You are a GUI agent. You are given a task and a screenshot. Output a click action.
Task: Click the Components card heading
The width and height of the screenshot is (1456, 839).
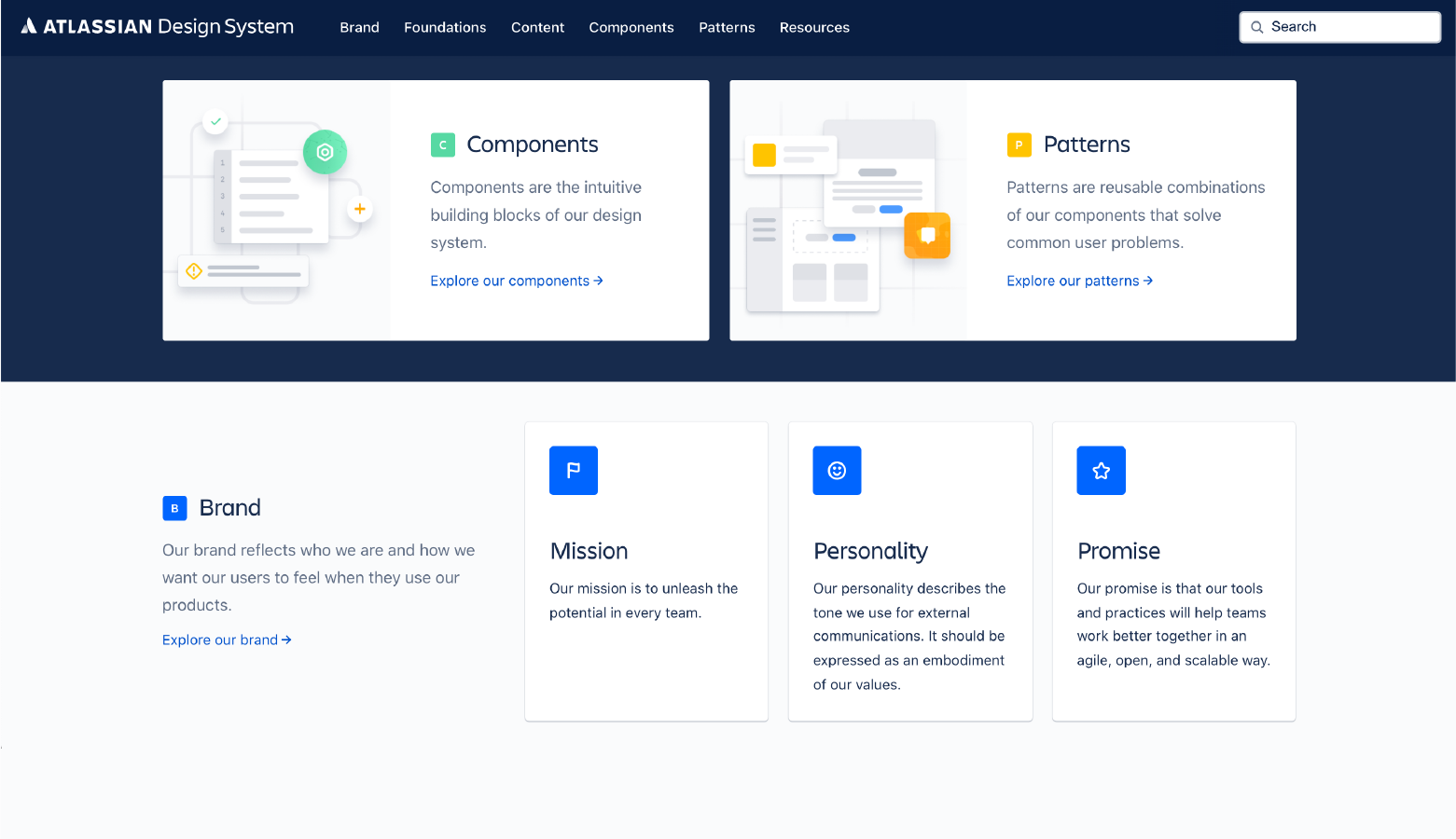(533, 144)
